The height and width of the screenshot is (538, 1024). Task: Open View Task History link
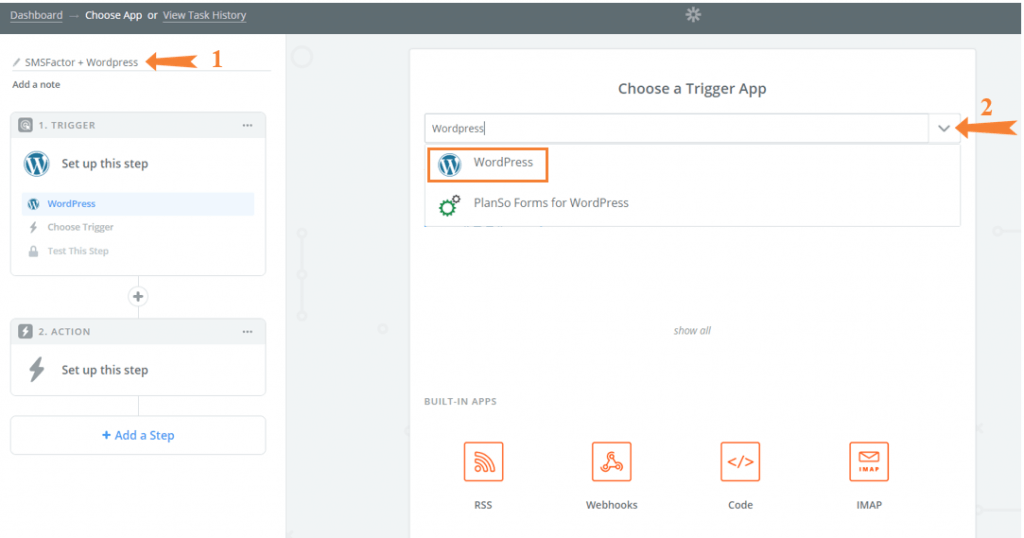(x=204, y=15)
